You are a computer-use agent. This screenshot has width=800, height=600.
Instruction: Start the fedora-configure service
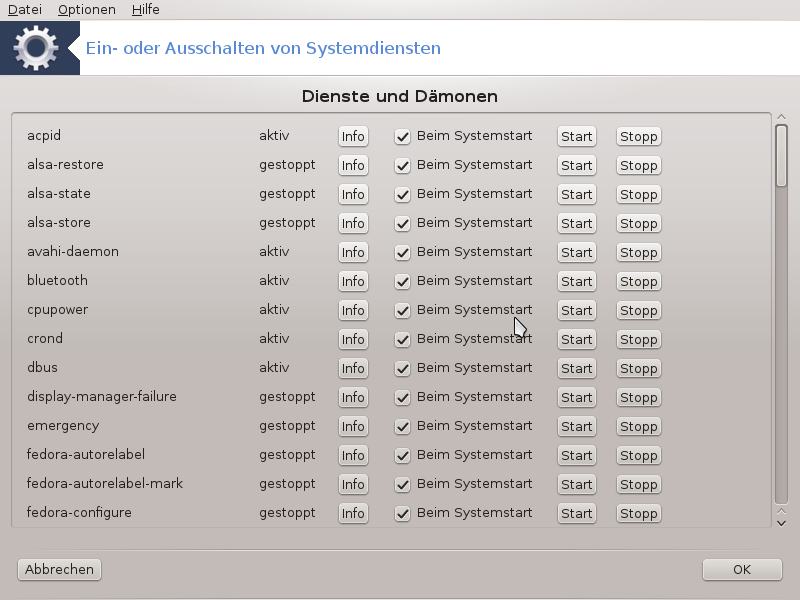click(x=577, y=513)
